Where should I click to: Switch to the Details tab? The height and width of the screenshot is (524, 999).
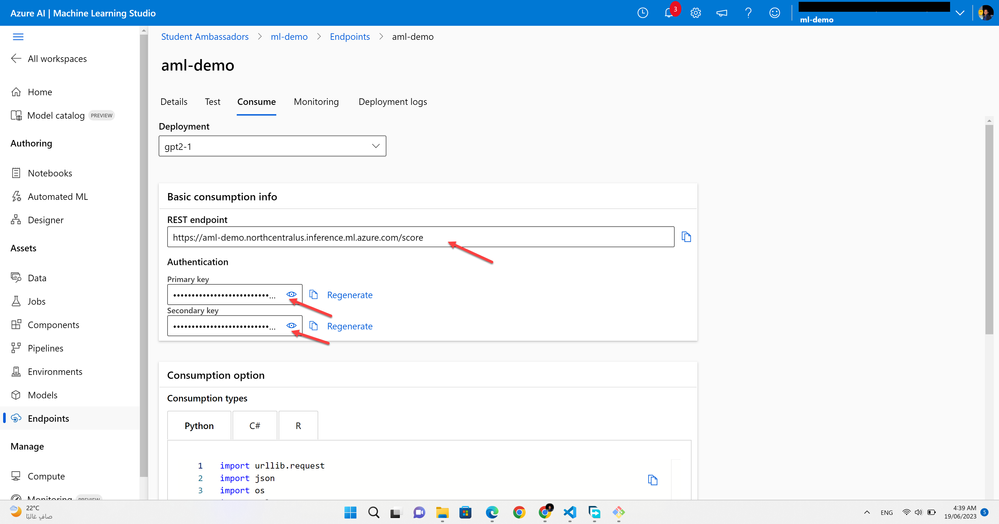(x=174, y=102)
